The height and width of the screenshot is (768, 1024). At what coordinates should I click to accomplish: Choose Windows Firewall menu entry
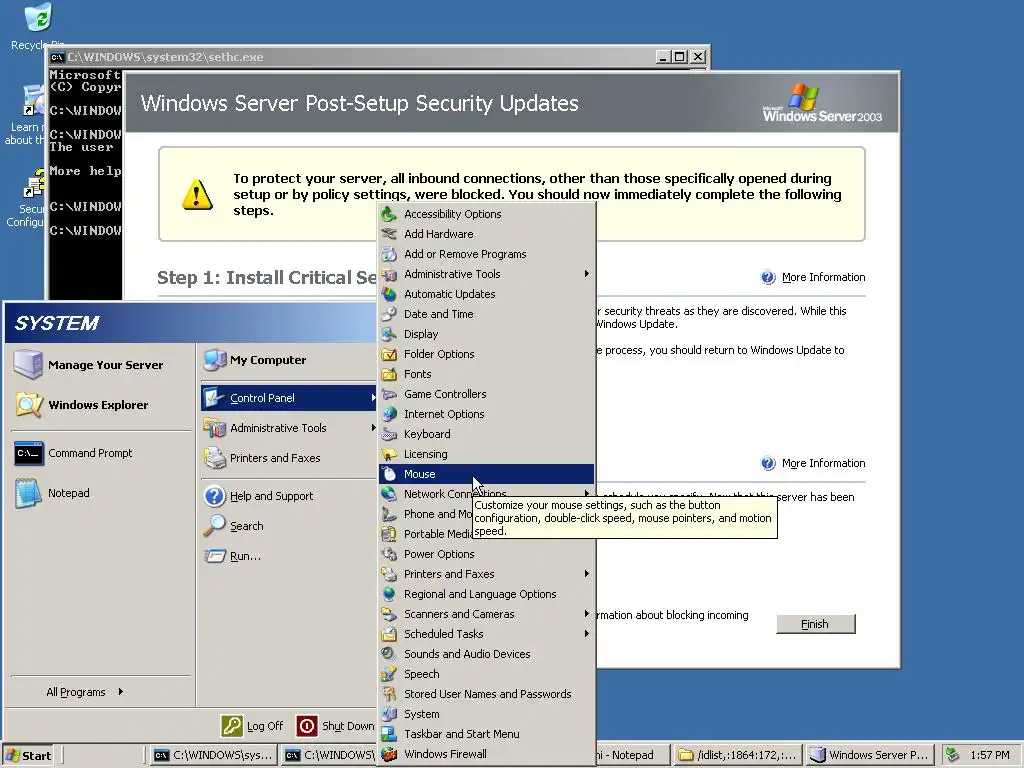coord(487,754)
